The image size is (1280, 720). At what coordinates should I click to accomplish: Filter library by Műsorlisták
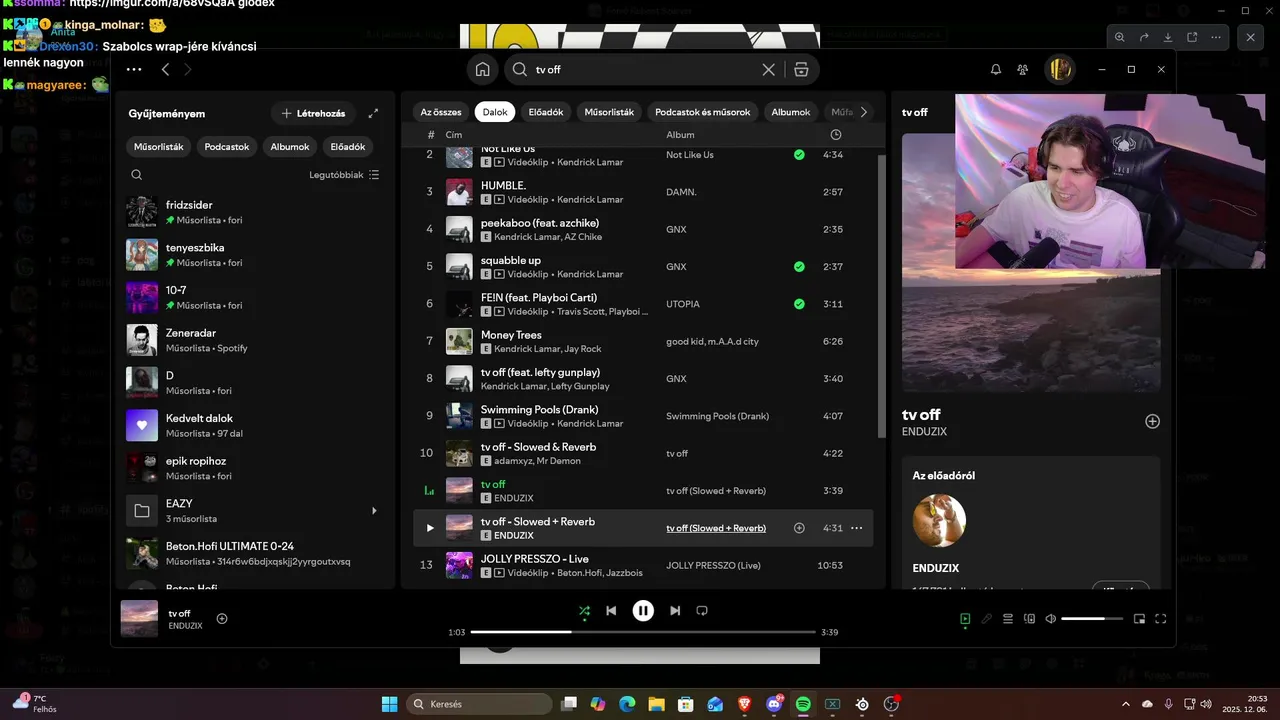pos(159,147)
